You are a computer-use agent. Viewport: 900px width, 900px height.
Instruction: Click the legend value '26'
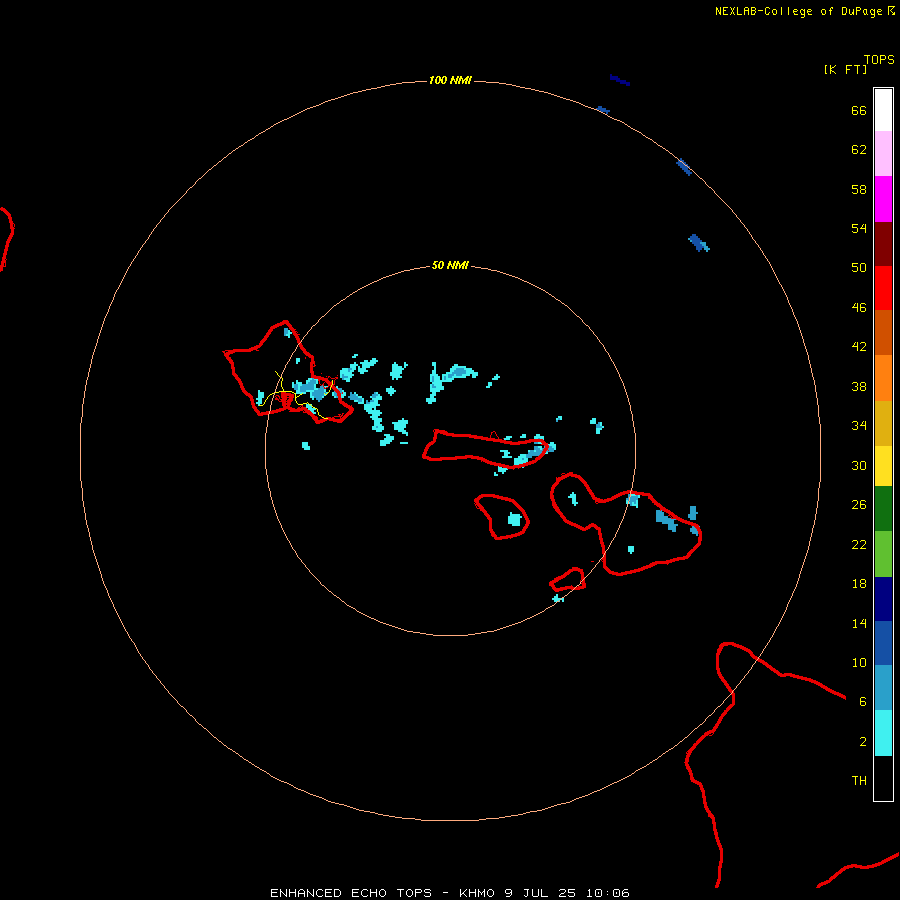coord(859,505)
